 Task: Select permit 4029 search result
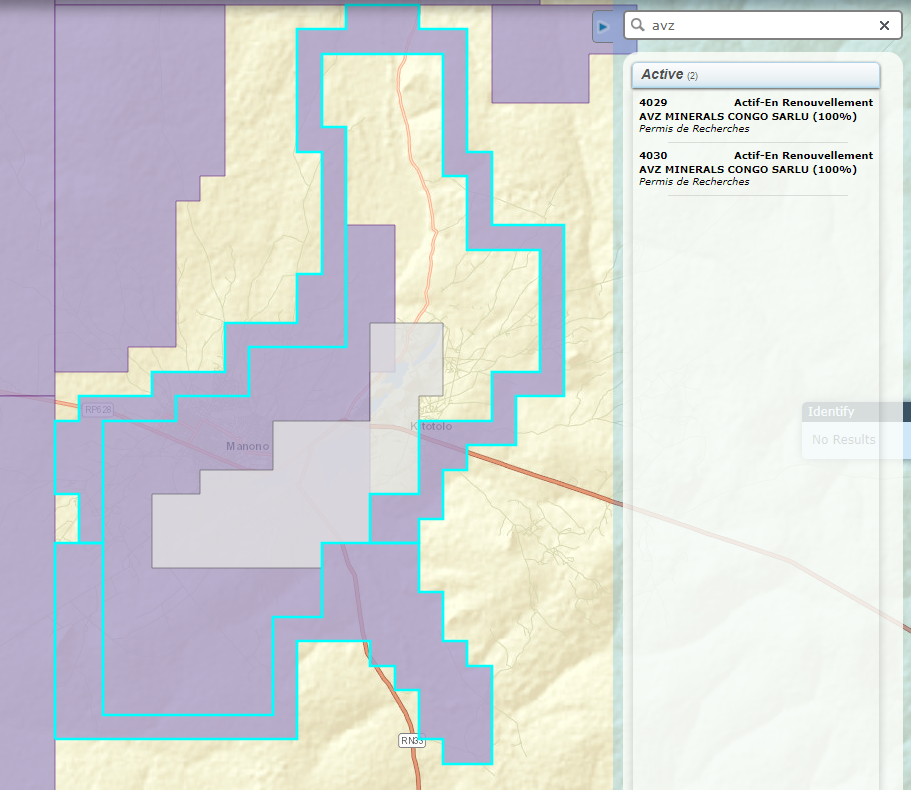coord(755,116)
